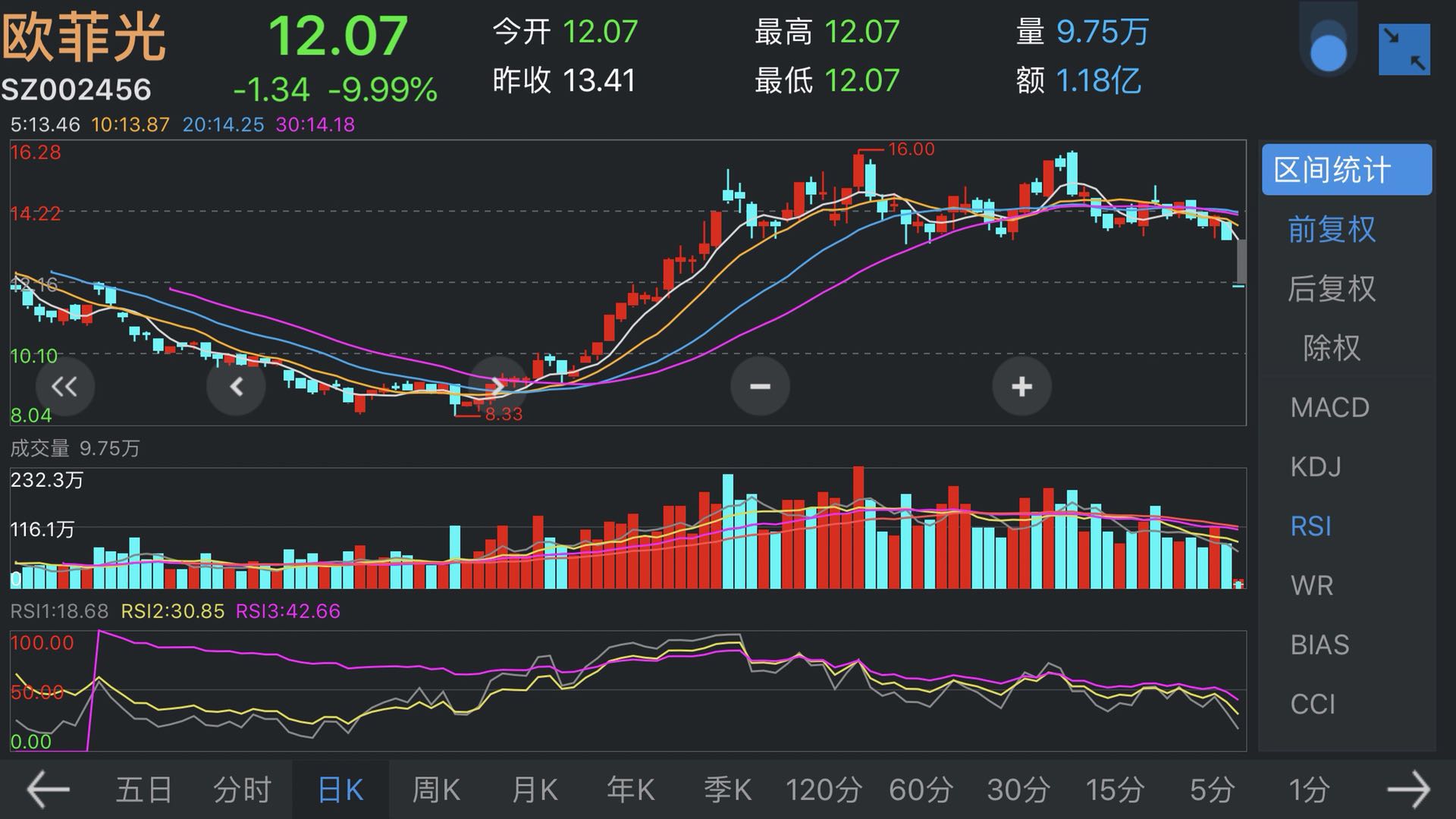Click the collapse fullscreen arrows icon
This screenshot has width=1456, height=819.
click(x=1404, y=49)
